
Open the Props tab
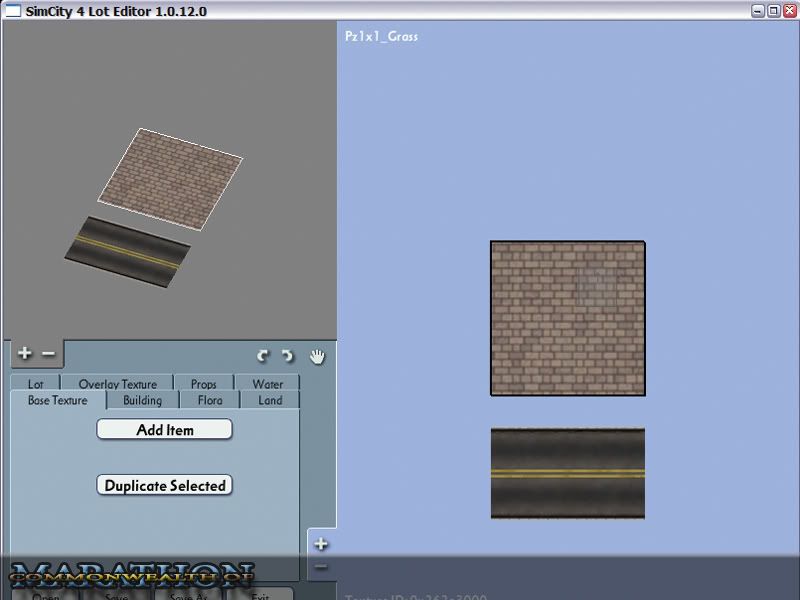[204, 384]
